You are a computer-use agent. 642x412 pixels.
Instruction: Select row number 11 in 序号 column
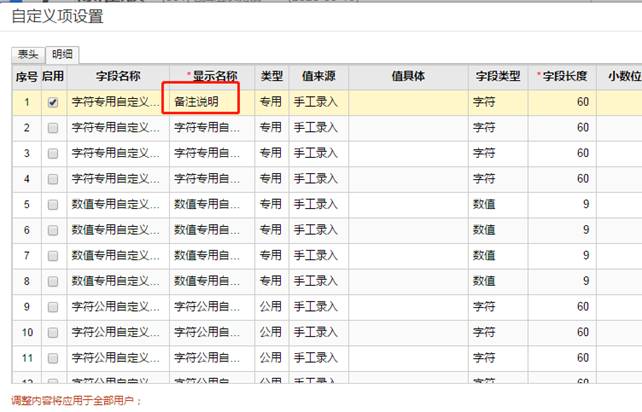coord(27,358)
